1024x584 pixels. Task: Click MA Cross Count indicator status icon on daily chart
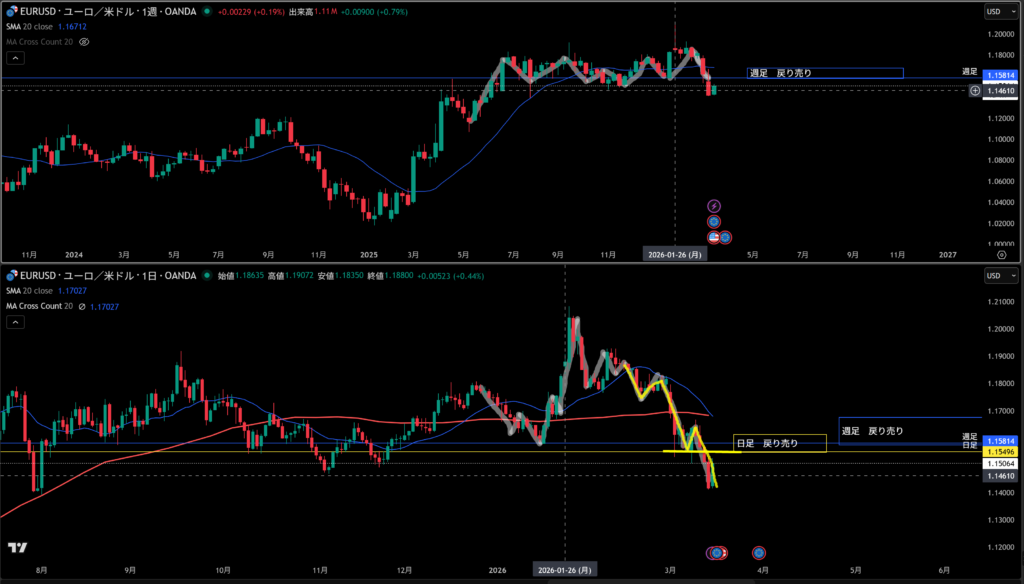[84, 306]
